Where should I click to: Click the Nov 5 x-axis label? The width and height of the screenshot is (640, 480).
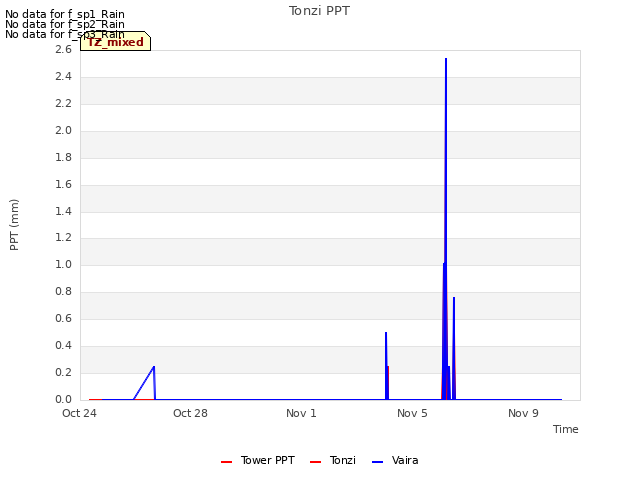412,413
